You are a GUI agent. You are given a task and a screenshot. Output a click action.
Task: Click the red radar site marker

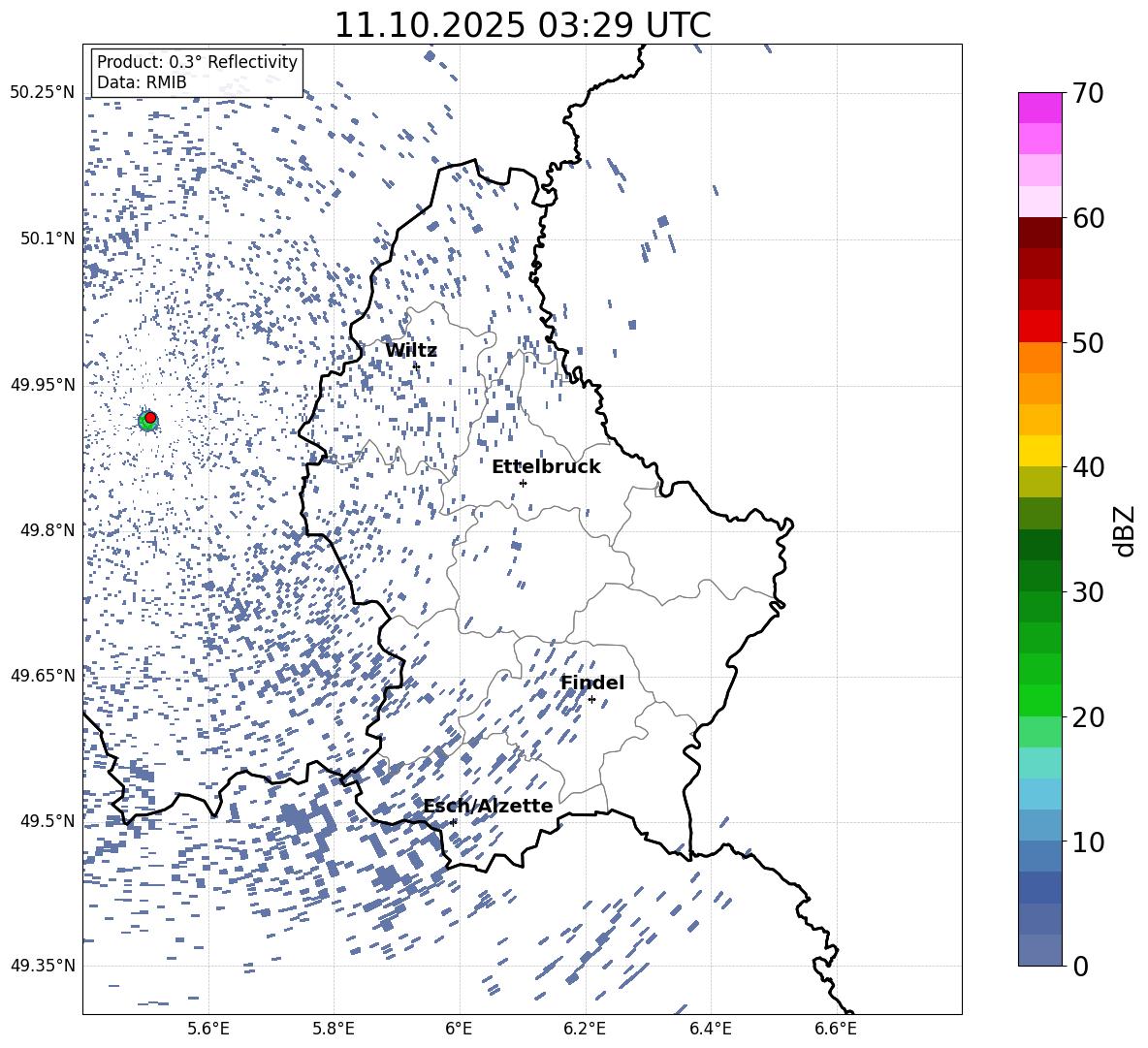150,418
